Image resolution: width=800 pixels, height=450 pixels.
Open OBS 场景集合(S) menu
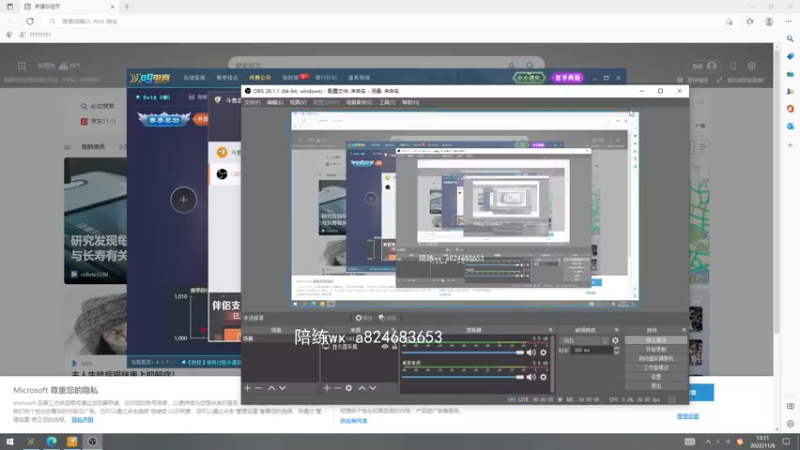[359, 103]
